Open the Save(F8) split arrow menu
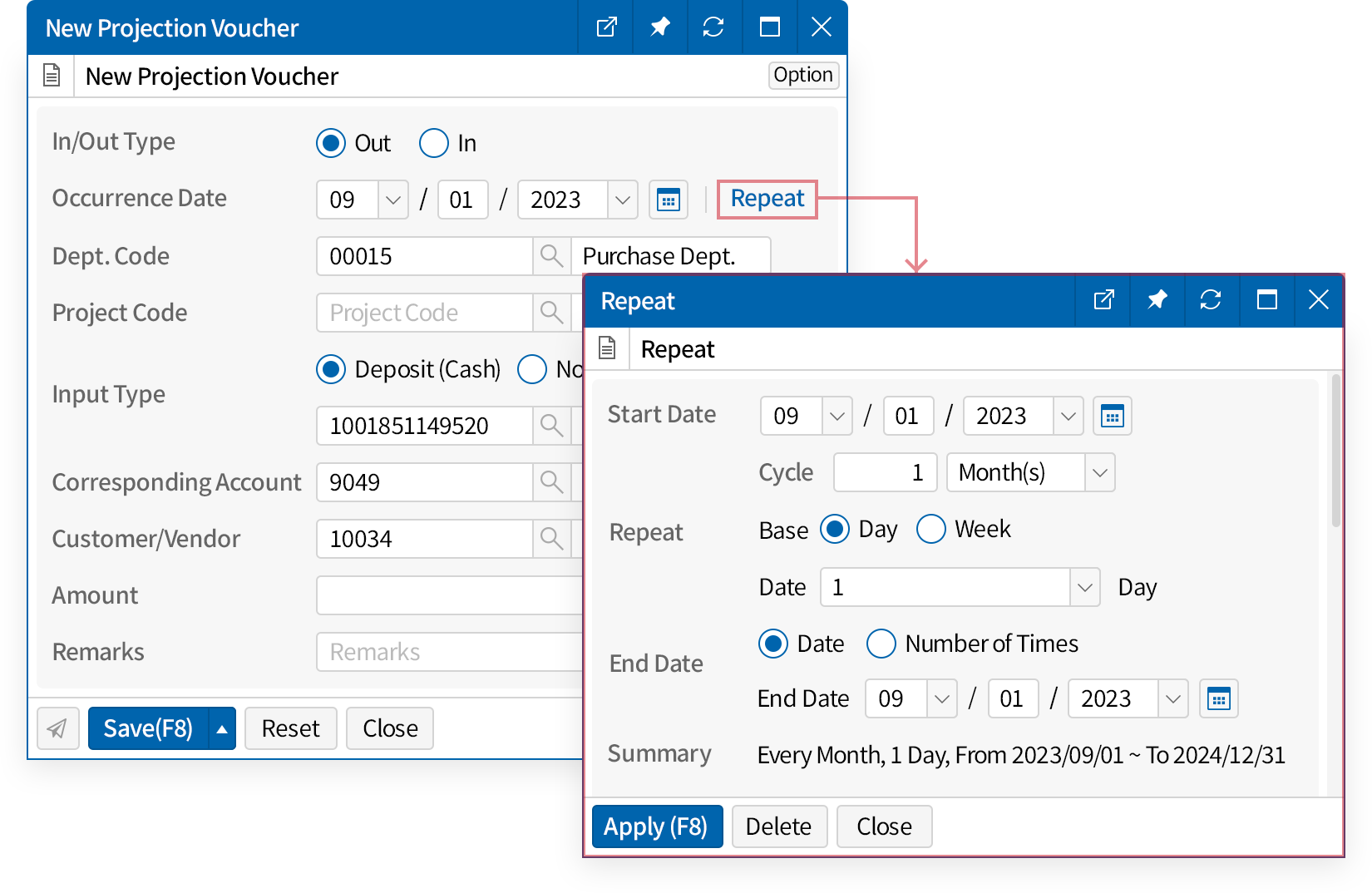The width and height of the screenshot is (1372, 893). [222, 728]
